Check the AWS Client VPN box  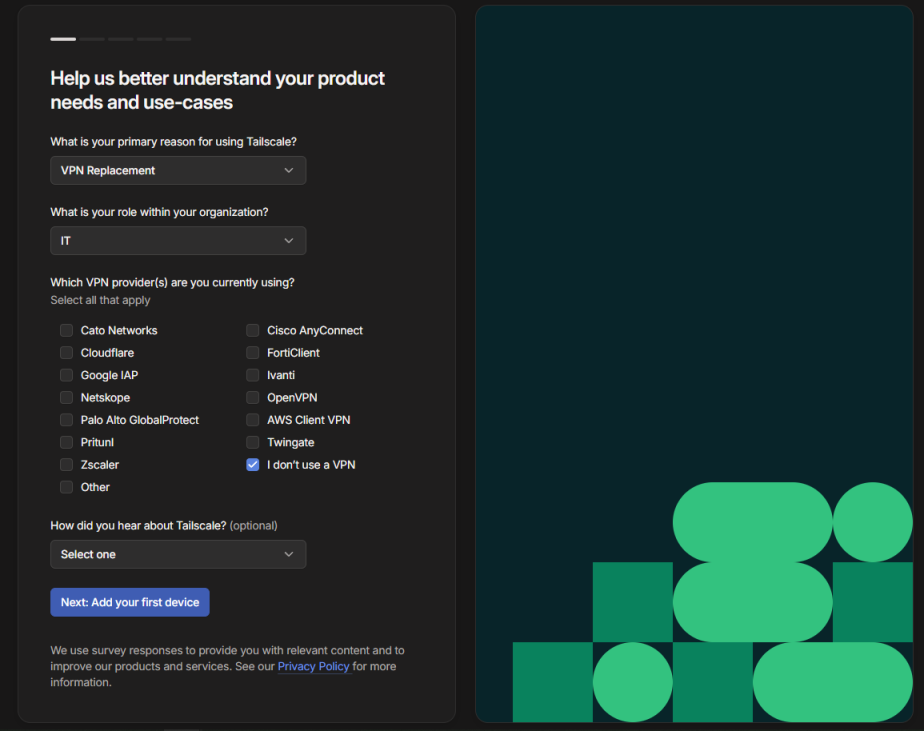(x=253, y=420)
